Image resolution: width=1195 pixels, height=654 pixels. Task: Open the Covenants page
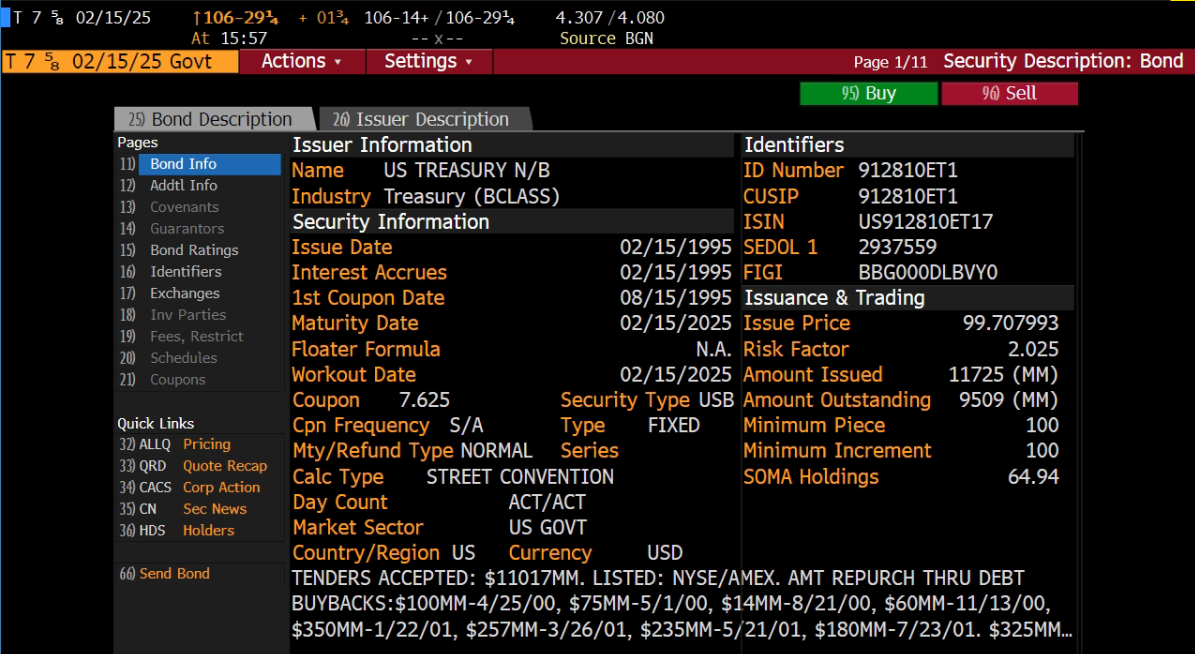[x=184, y=207]
